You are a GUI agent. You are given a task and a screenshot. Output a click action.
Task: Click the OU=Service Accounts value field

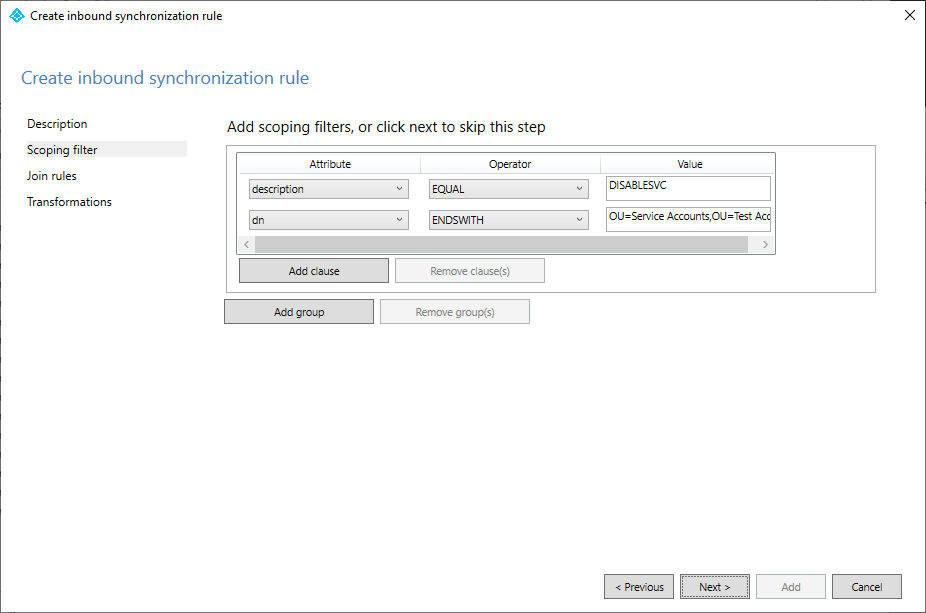[688, 220]
